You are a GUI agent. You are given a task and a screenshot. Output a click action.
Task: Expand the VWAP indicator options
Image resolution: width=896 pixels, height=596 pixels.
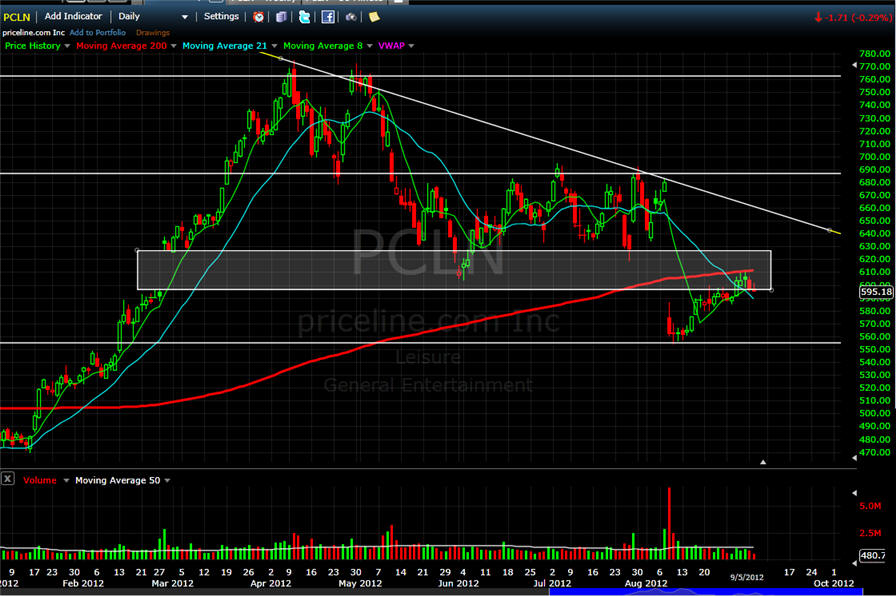click(411, 46)
